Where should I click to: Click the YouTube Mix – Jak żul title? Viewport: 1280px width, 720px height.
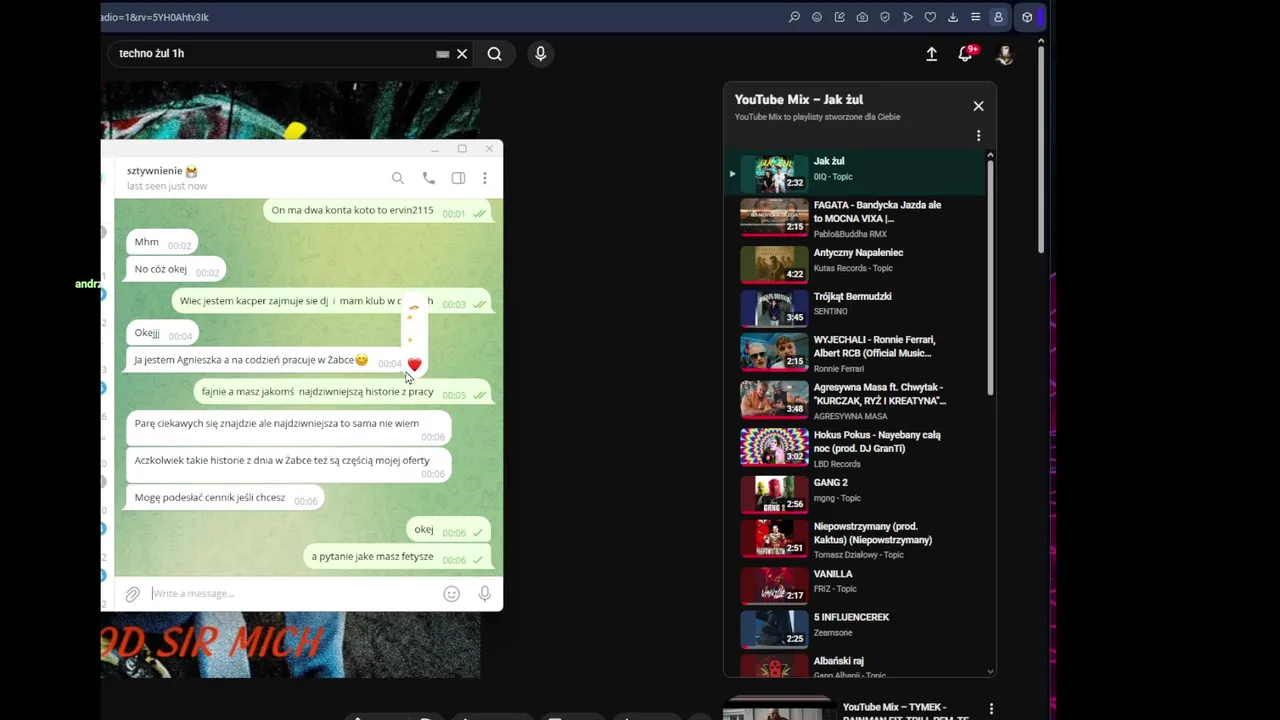click(x=799, y=100)
